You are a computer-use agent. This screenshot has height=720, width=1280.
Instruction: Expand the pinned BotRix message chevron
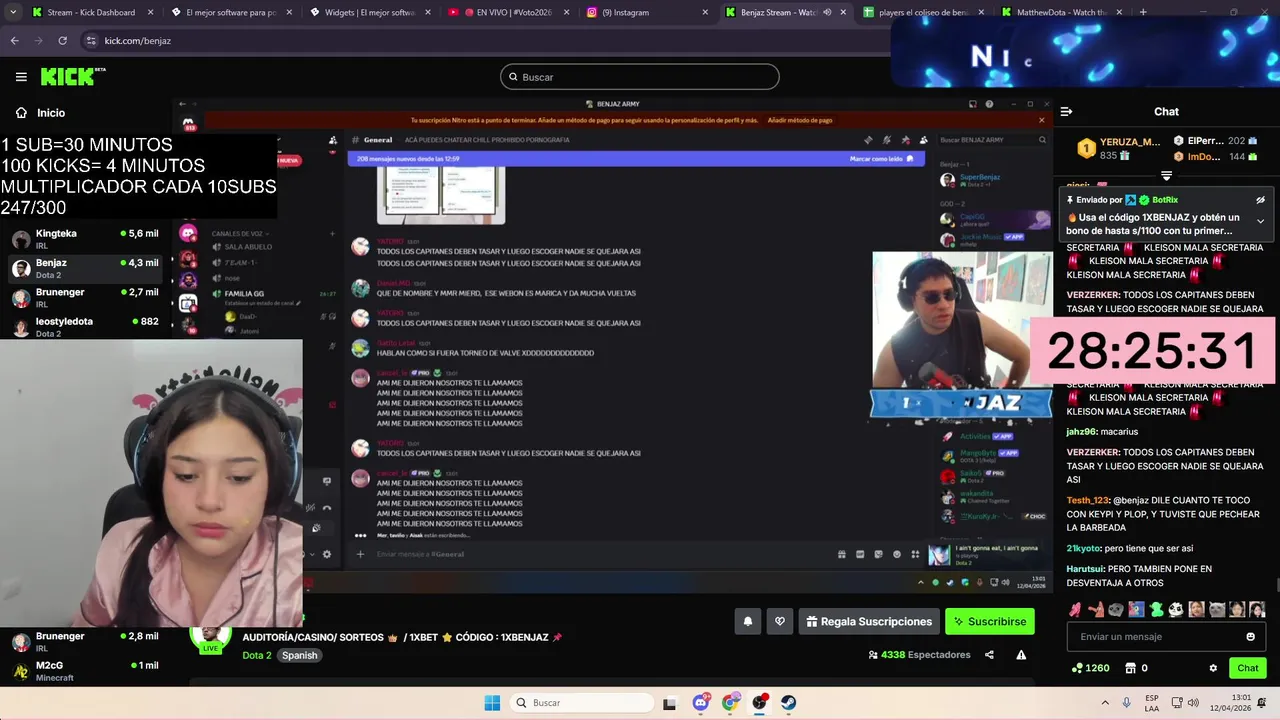(1260, 221)
